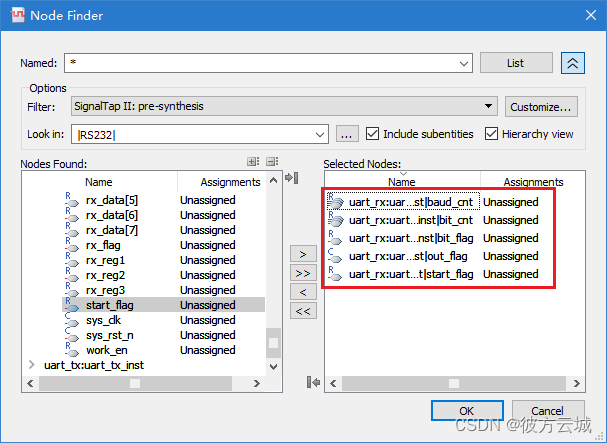
Task: Click the bit_flag node icon in Selected Nodes
Action: click(335, 238)
